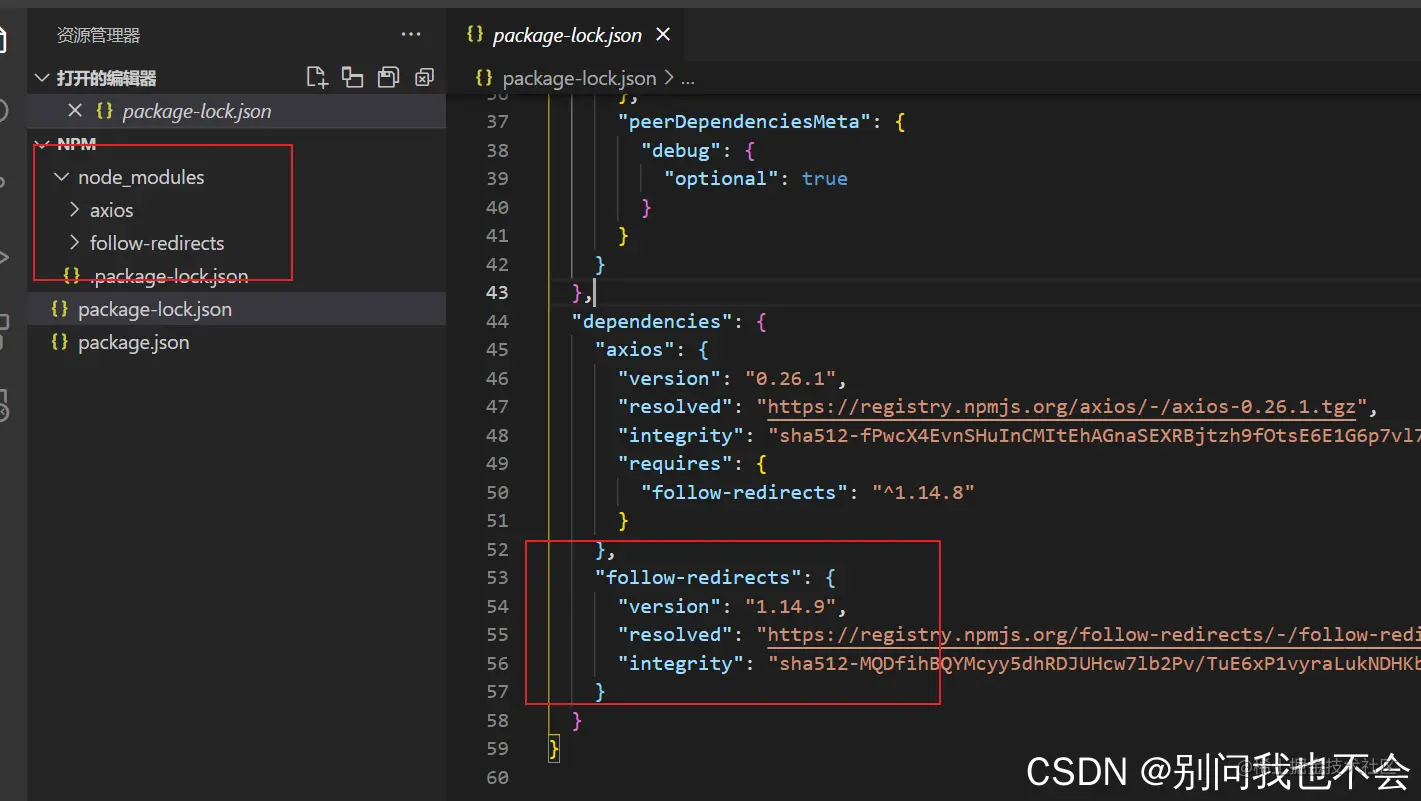Click the "requires" key on line 49
The width and height of the screenshot is (1421, 801).
[675, 464]
